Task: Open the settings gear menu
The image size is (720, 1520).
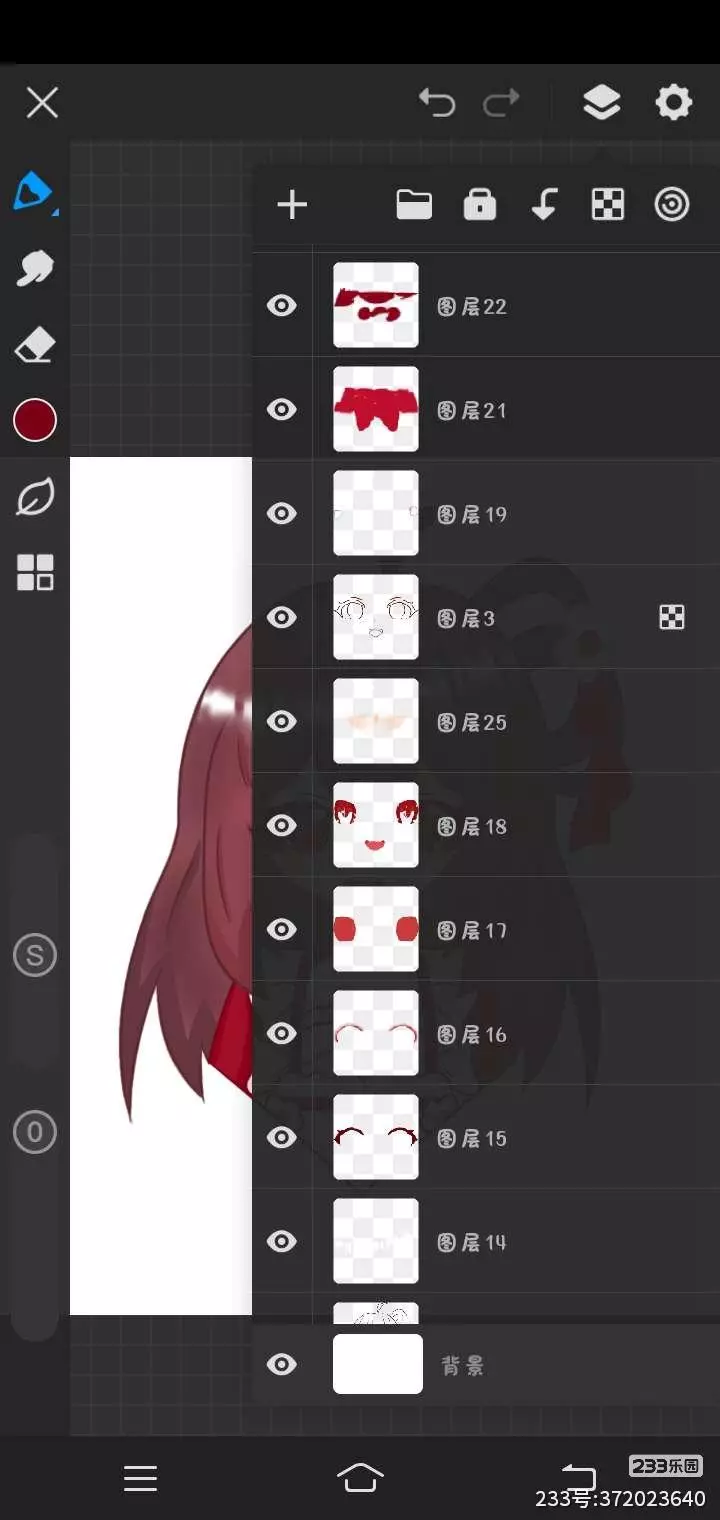Action: [x=673, y=102]
